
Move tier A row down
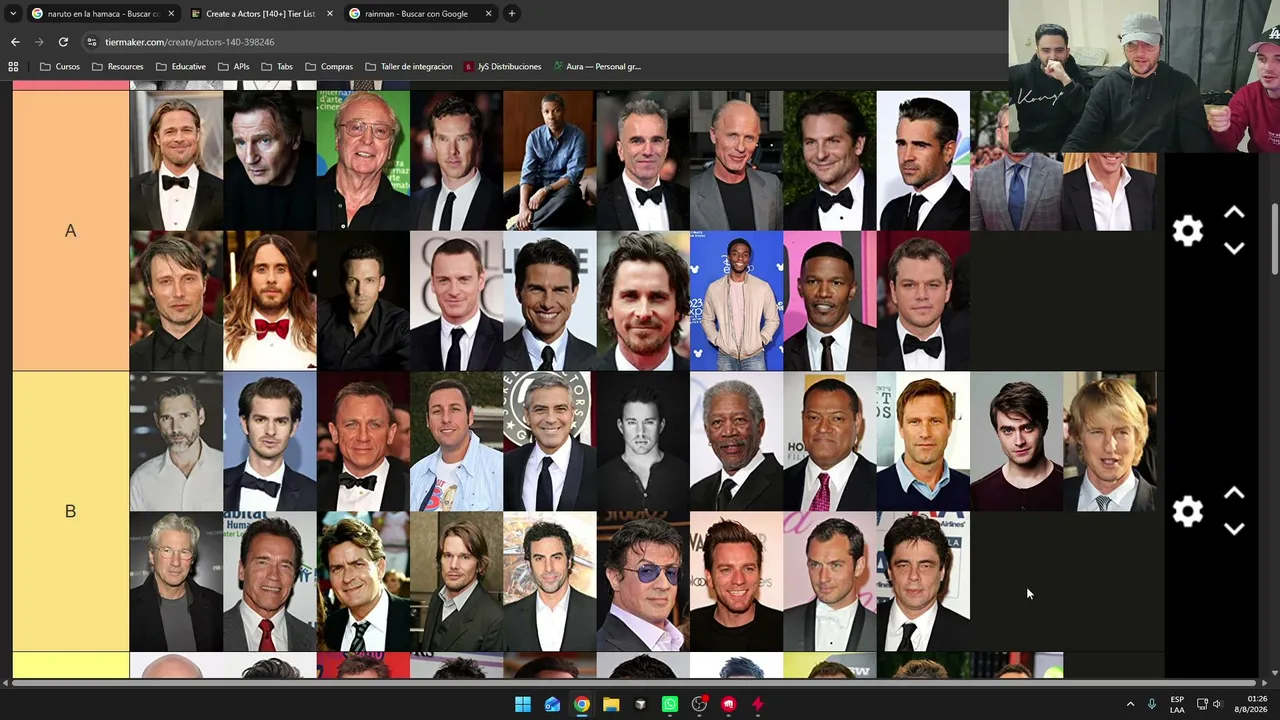click(x=1234, y=248)
